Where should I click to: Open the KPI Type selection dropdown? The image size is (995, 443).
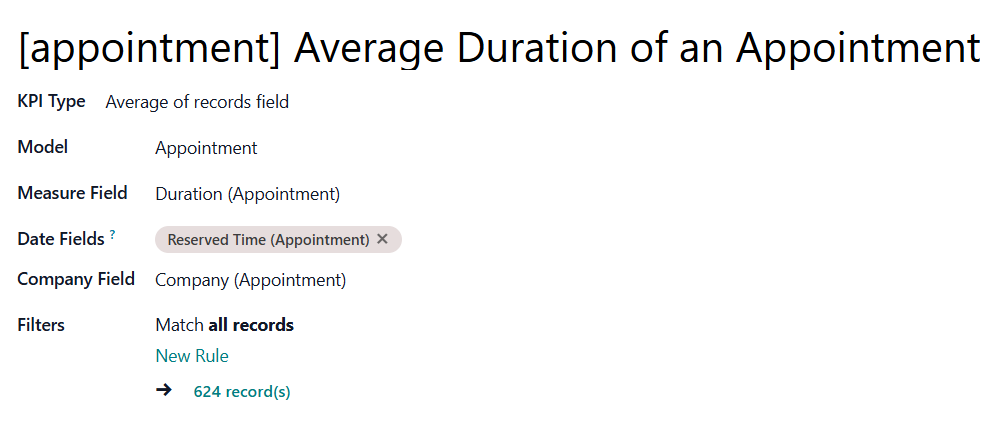click(197, 102)
